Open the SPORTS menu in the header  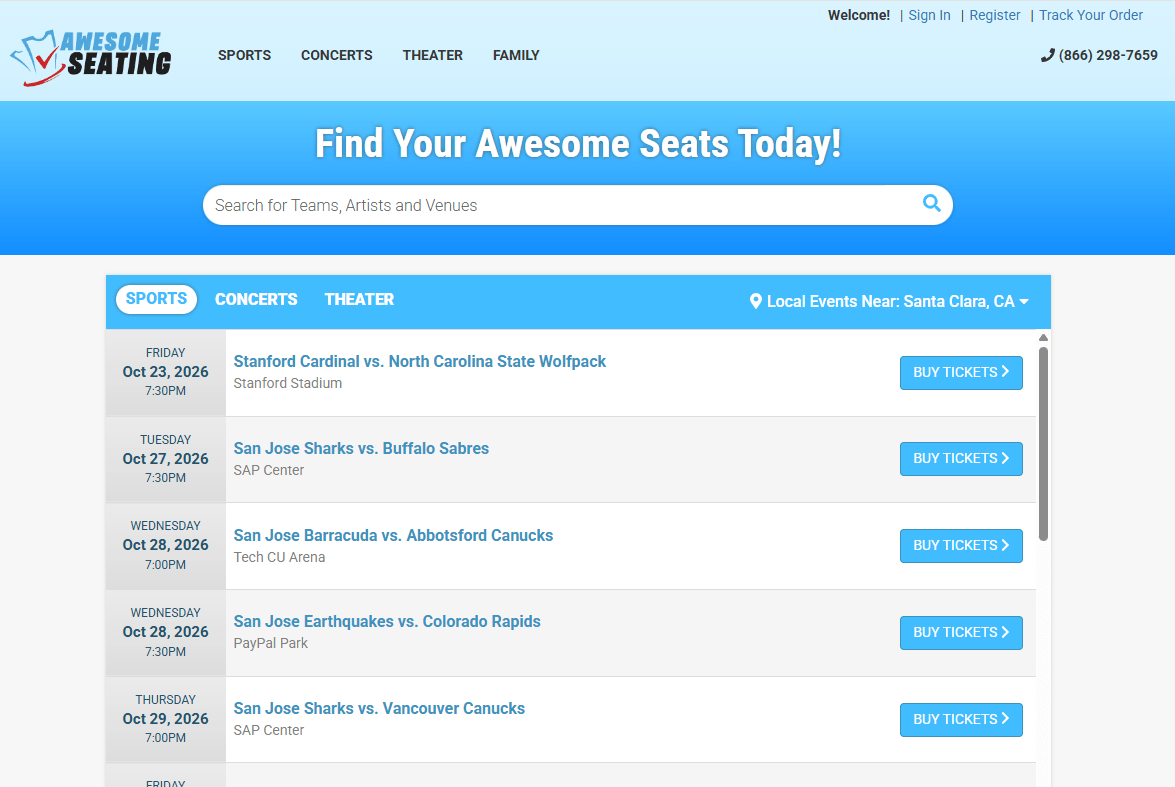point(244,55)
